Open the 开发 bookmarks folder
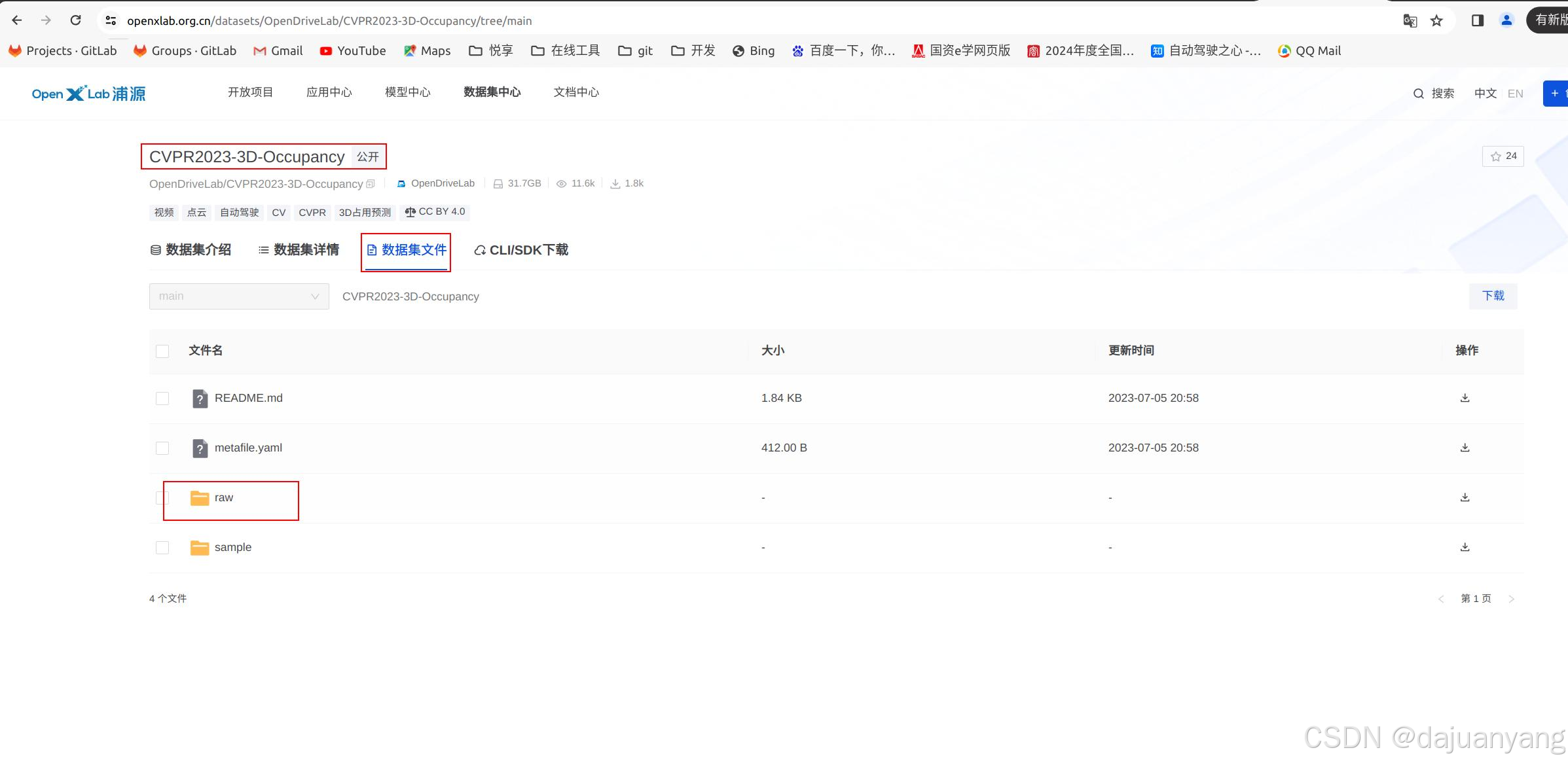The height and width of the screenshot is (763, 1568). (693, 51)
